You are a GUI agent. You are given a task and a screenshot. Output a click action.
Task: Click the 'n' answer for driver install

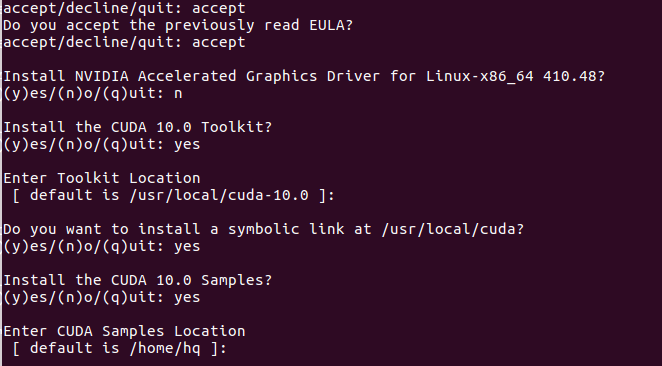click(178, 93)
